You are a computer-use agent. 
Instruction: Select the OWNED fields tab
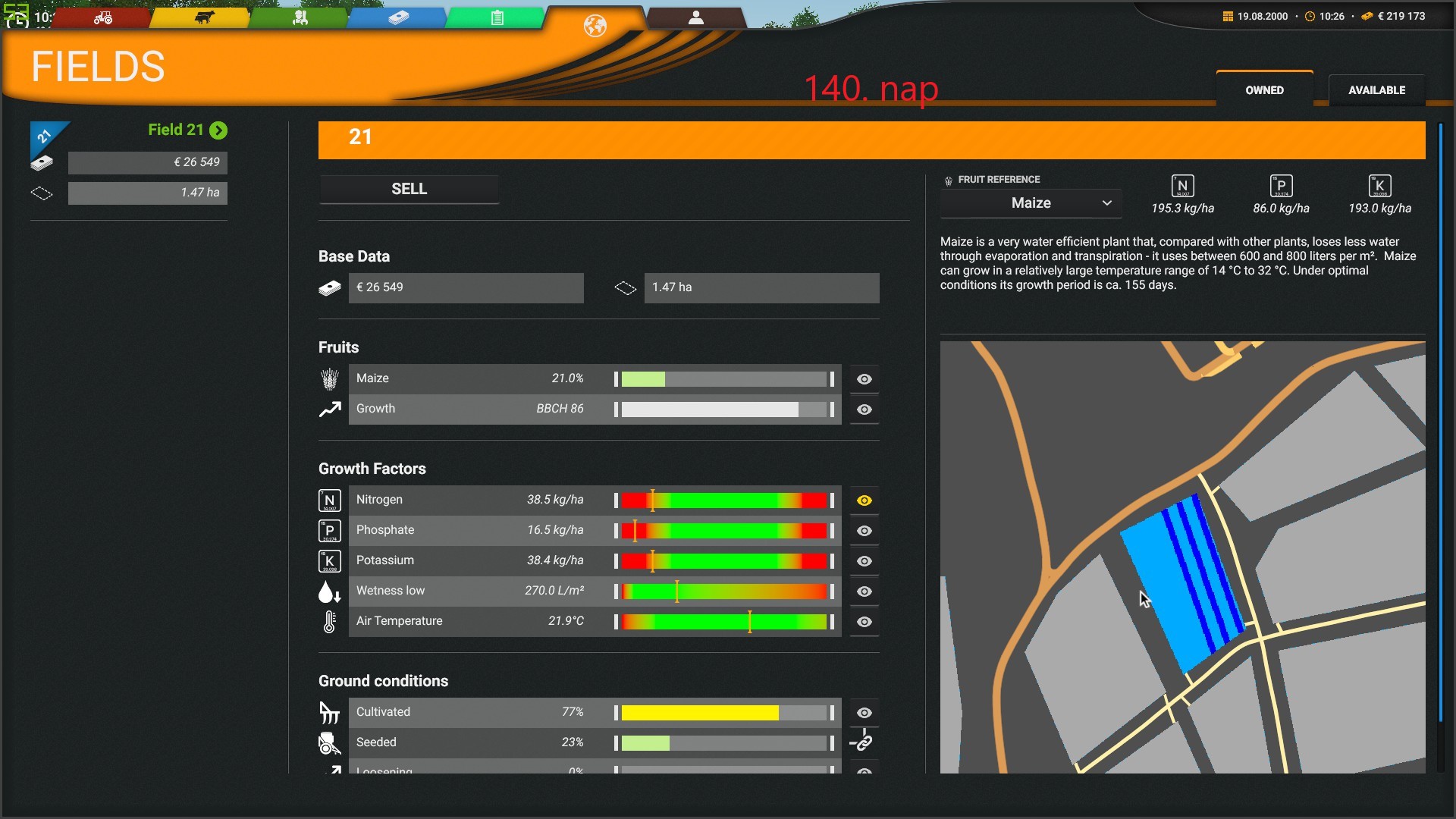pos(1264,90)
